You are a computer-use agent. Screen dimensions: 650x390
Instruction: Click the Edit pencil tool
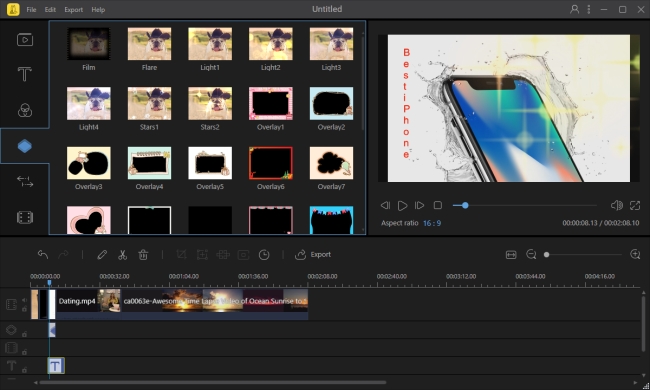102,254
